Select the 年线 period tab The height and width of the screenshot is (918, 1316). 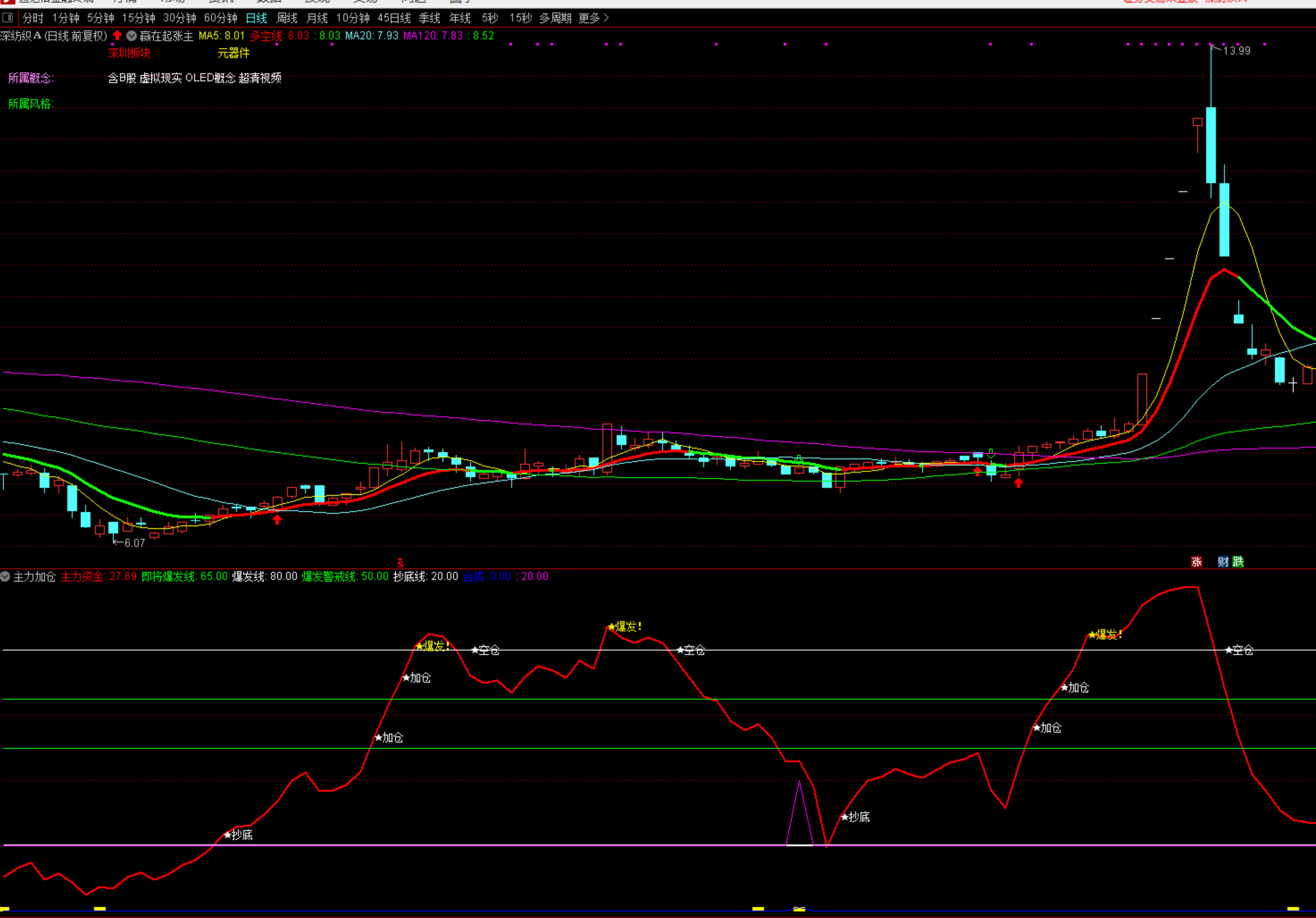click(460, 18)
